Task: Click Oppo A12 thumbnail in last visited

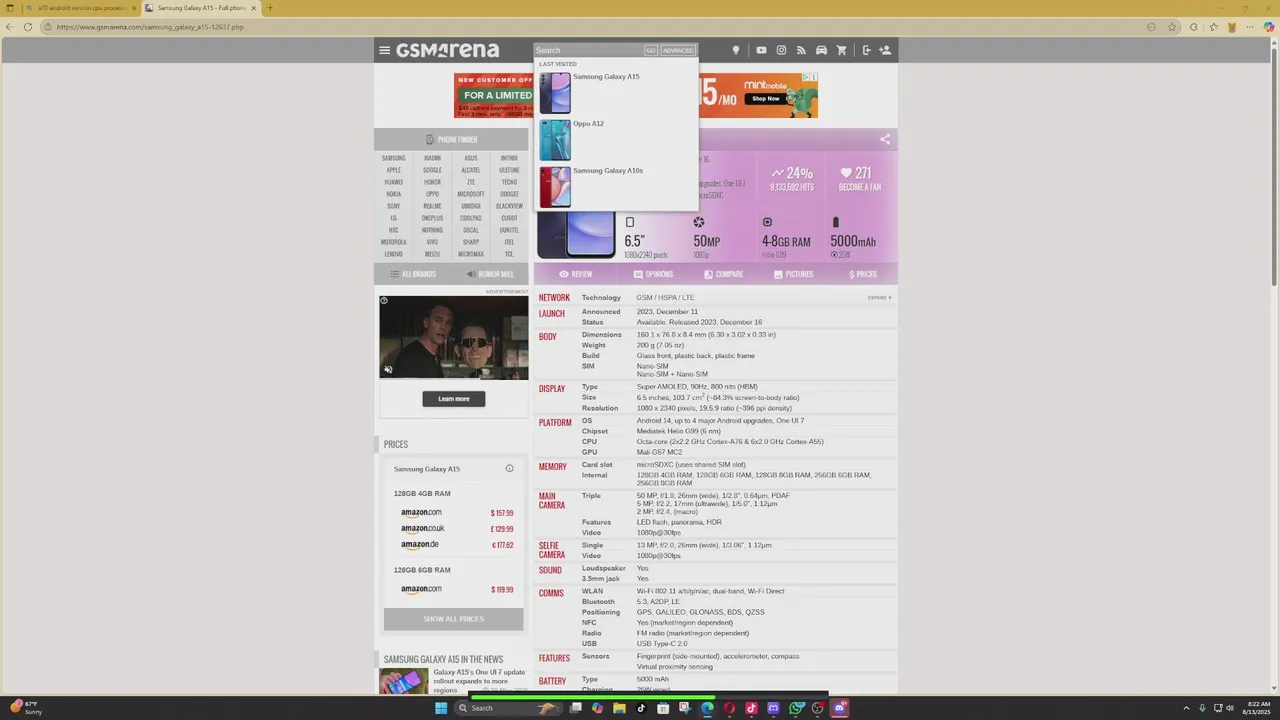Action: tap(555, 140)
